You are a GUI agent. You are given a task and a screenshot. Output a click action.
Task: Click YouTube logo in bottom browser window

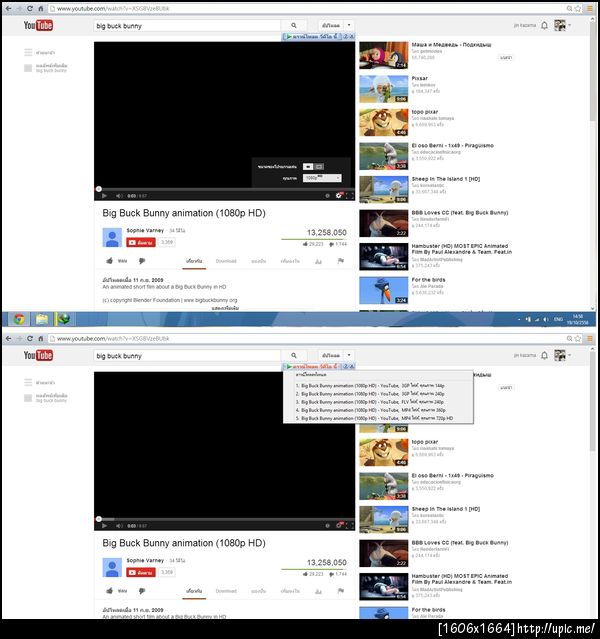(38, 355)
